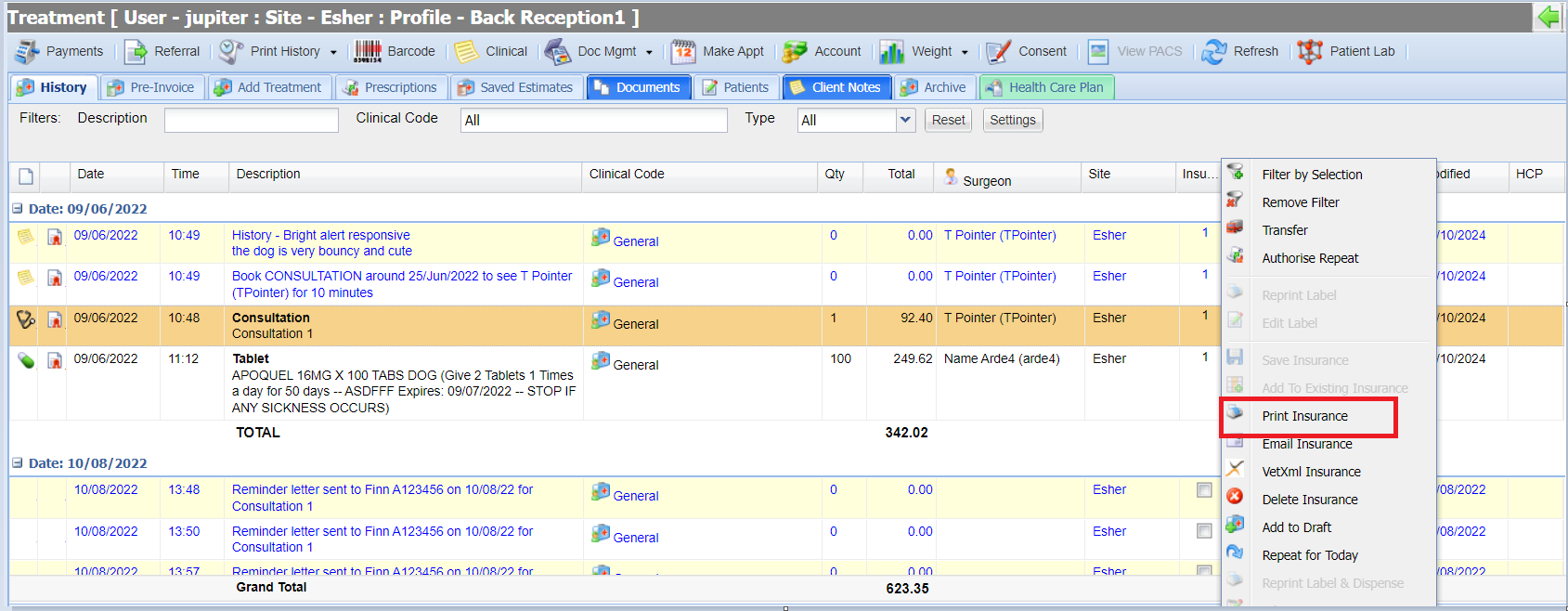This screenshot has height=611, width=1568.
Task: Click the Transfer truck icon
Action: [x=1235, y=227]
